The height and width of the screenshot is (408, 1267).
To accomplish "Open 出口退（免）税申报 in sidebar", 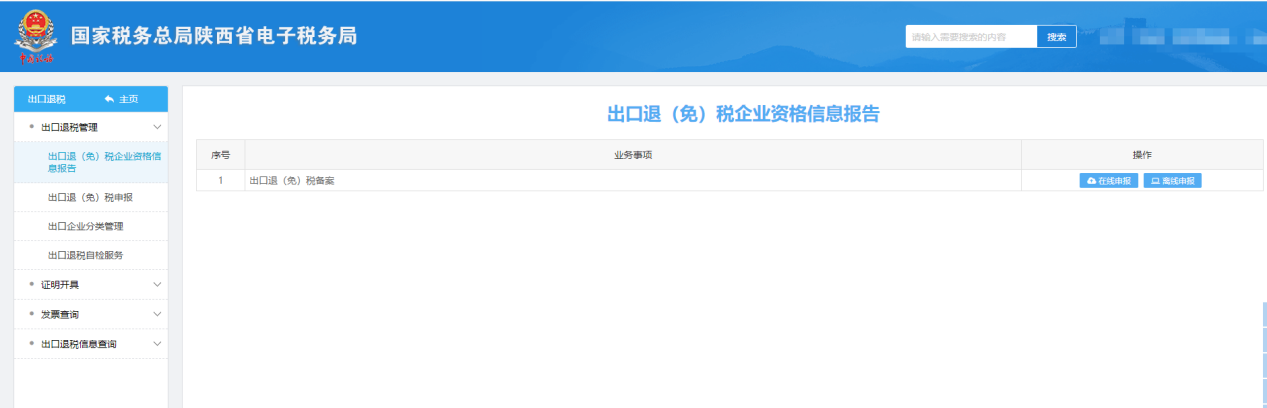I will [90, 198].
